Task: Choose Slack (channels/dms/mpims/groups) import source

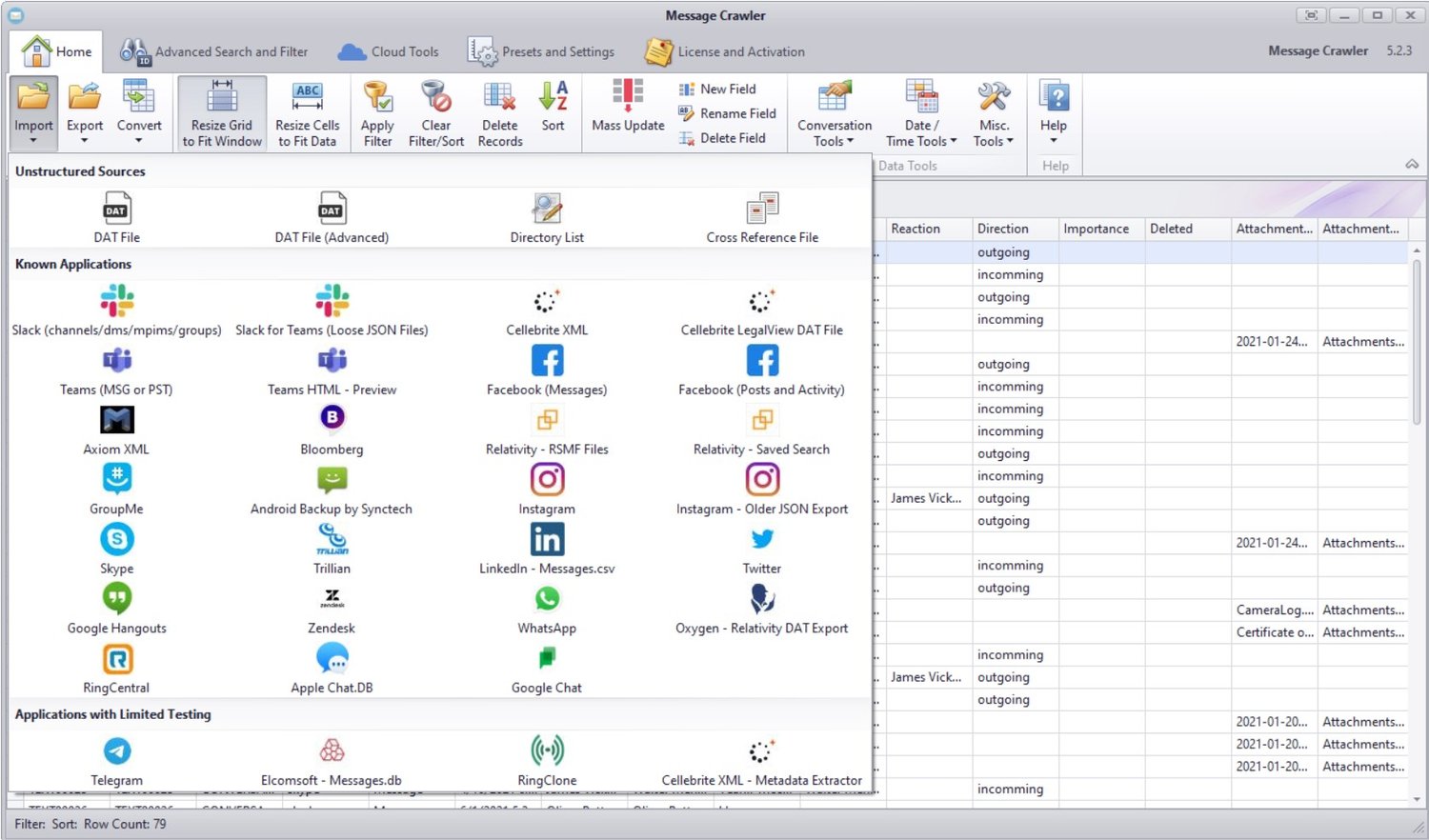Action: pos(116,311)
